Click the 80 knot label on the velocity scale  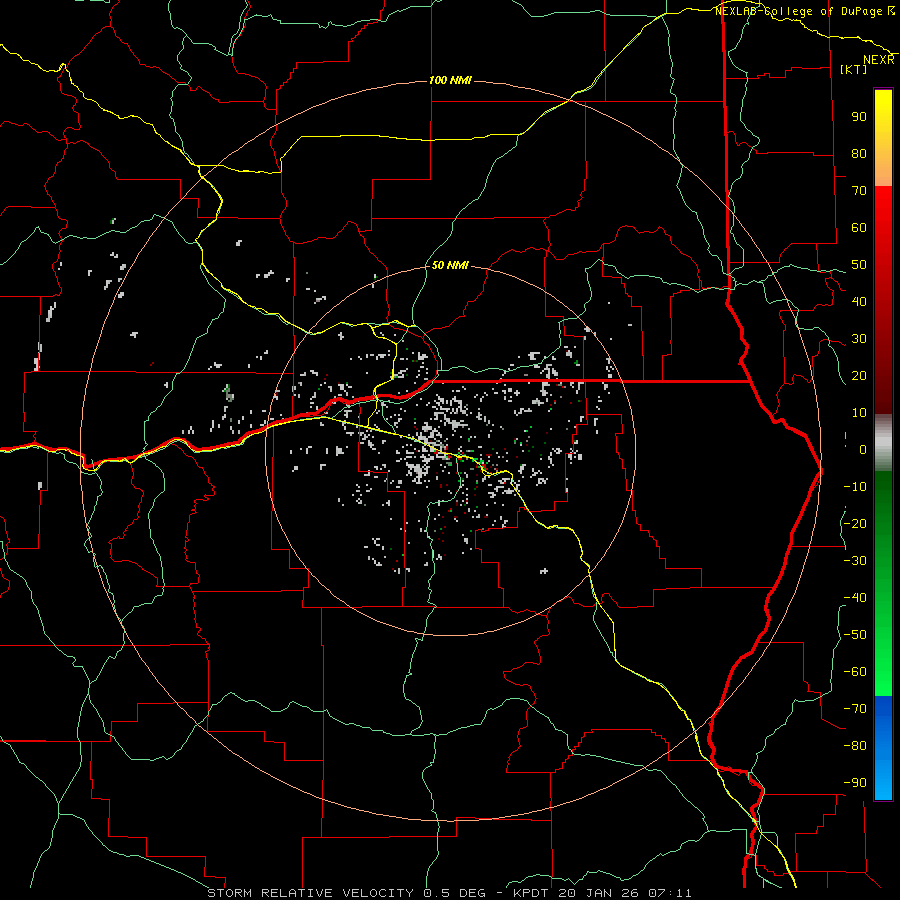coord(859,153)
